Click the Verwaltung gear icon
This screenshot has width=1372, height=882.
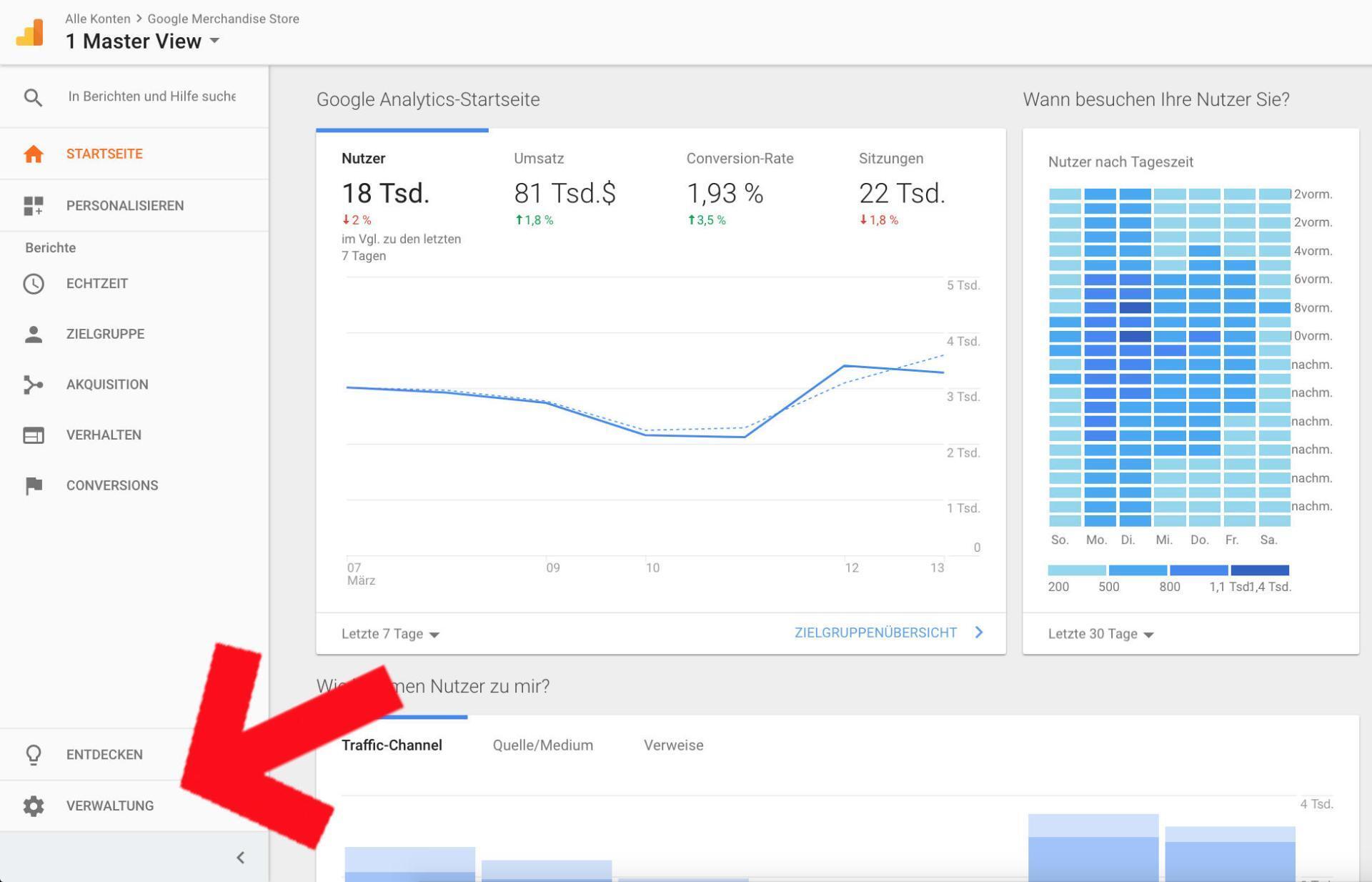click(34, 806)
